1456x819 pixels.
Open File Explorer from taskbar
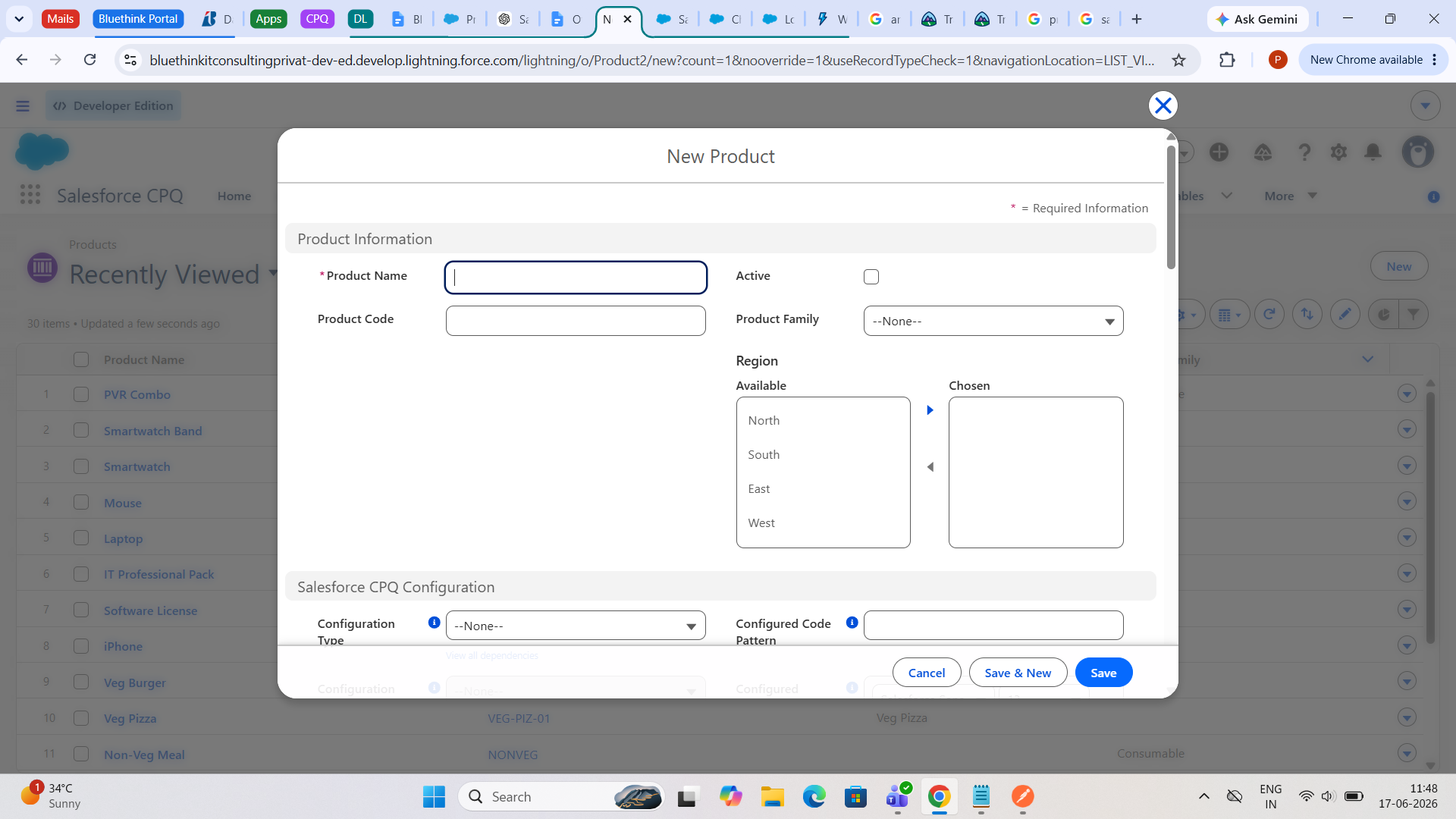pos(772,796)
